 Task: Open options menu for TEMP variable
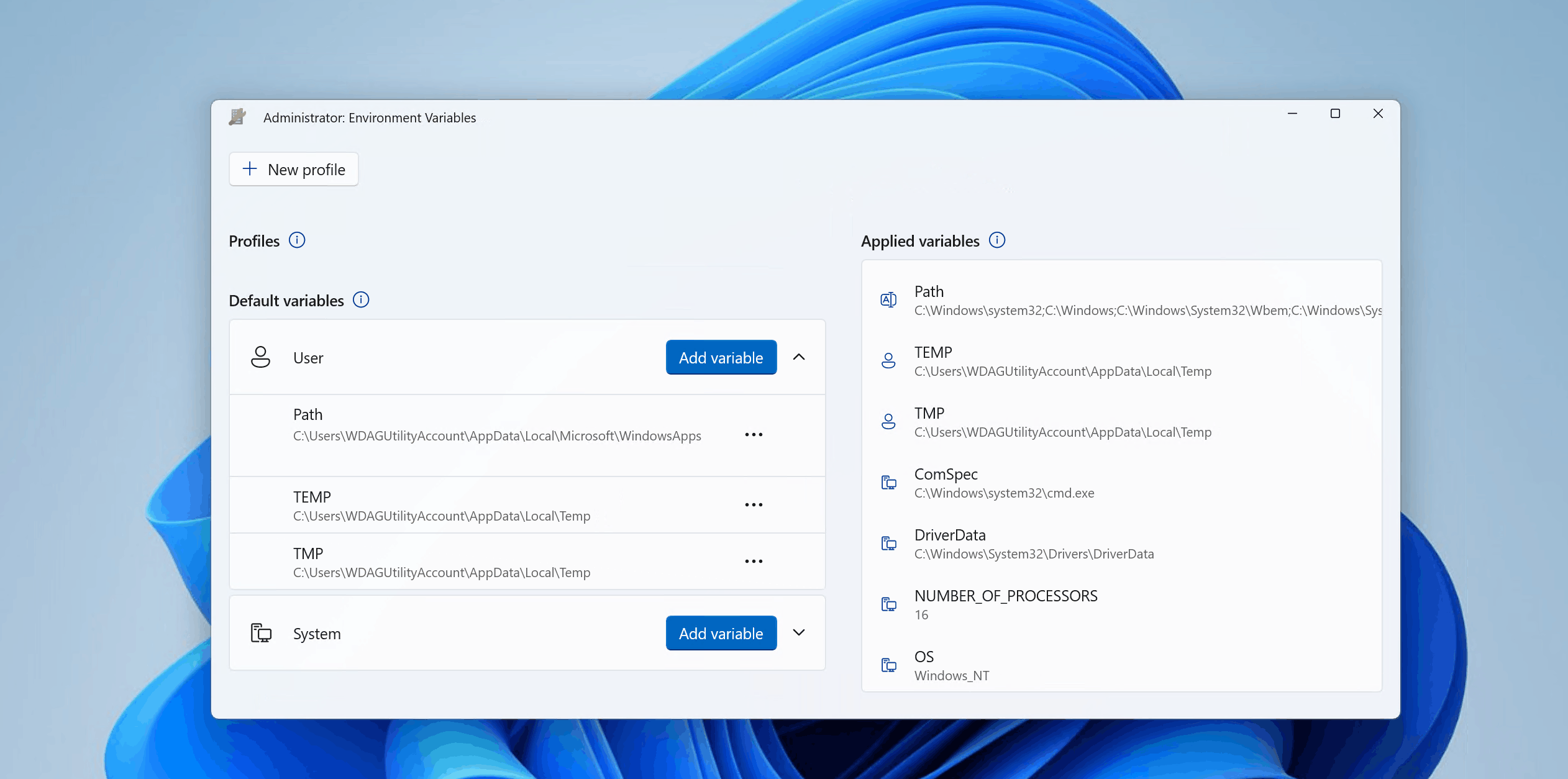754,505
